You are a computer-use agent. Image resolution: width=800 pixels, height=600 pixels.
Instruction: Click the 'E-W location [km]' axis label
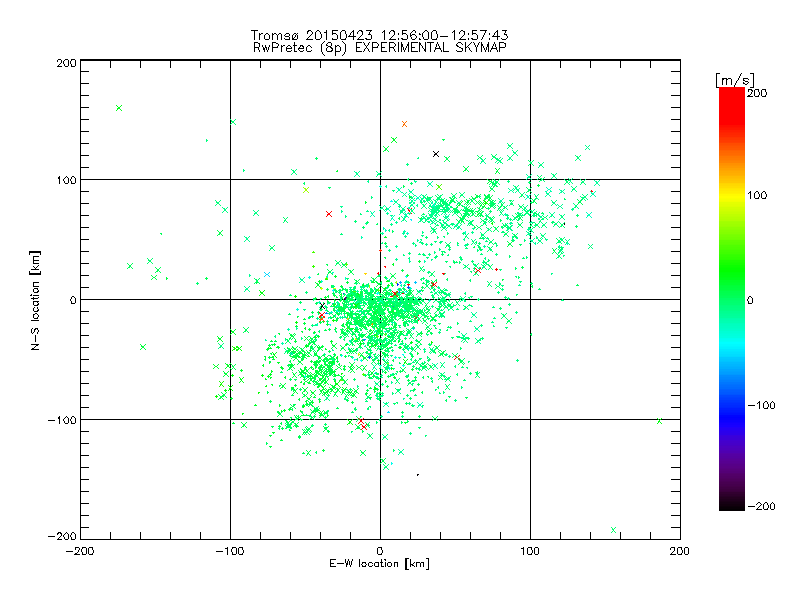tap(380, 564)
